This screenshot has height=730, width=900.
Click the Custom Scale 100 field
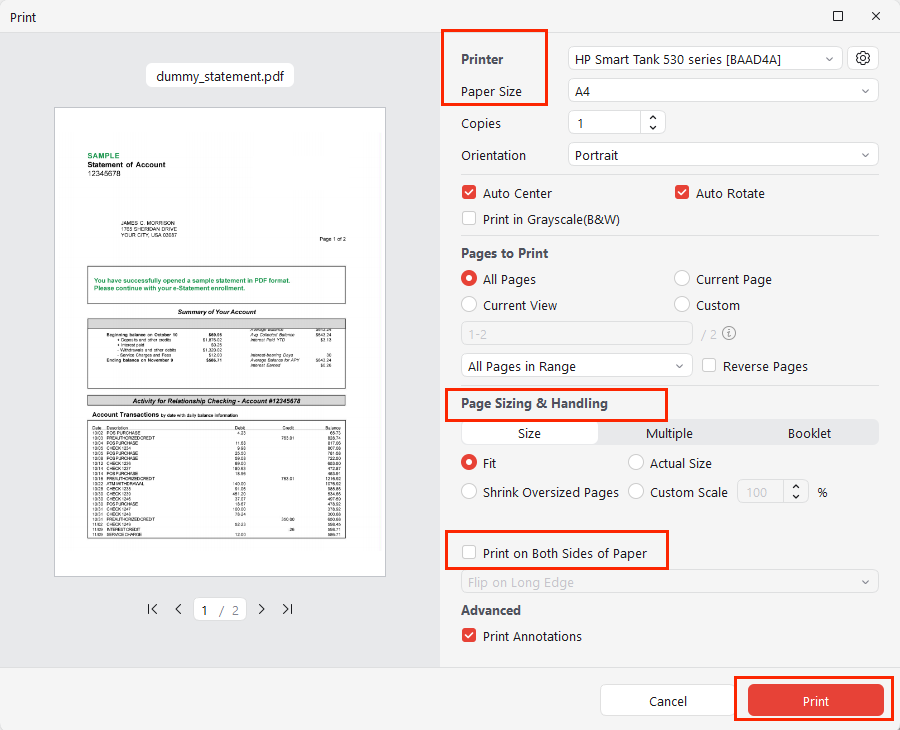pos(761,492)
